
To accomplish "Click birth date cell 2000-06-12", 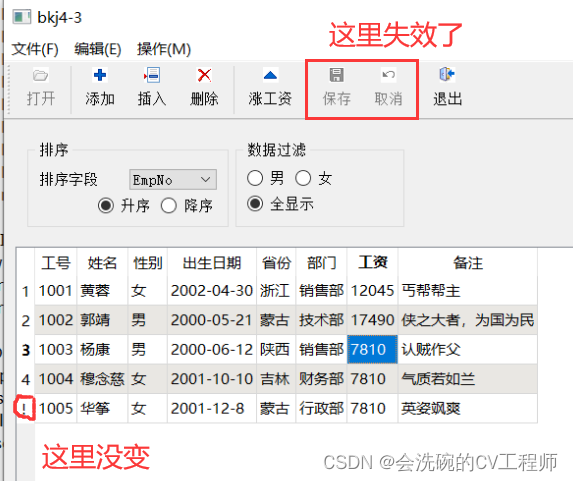I will point(212,349).
